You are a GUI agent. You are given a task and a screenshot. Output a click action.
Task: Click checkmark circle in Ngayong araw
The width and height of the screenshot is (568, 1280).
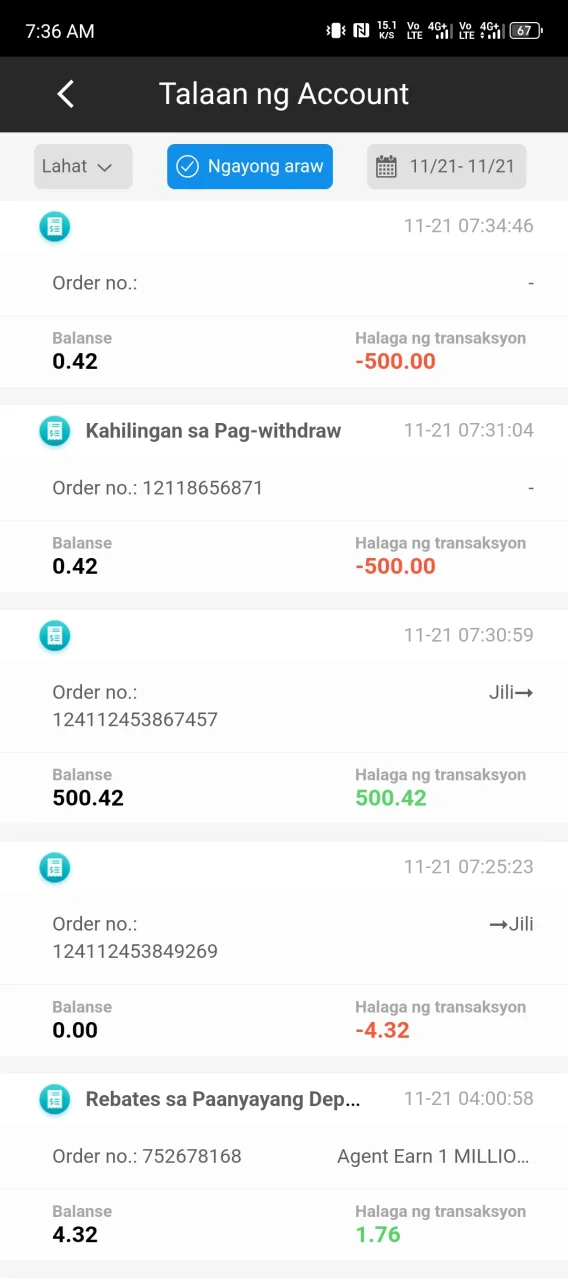coord(187,167)
